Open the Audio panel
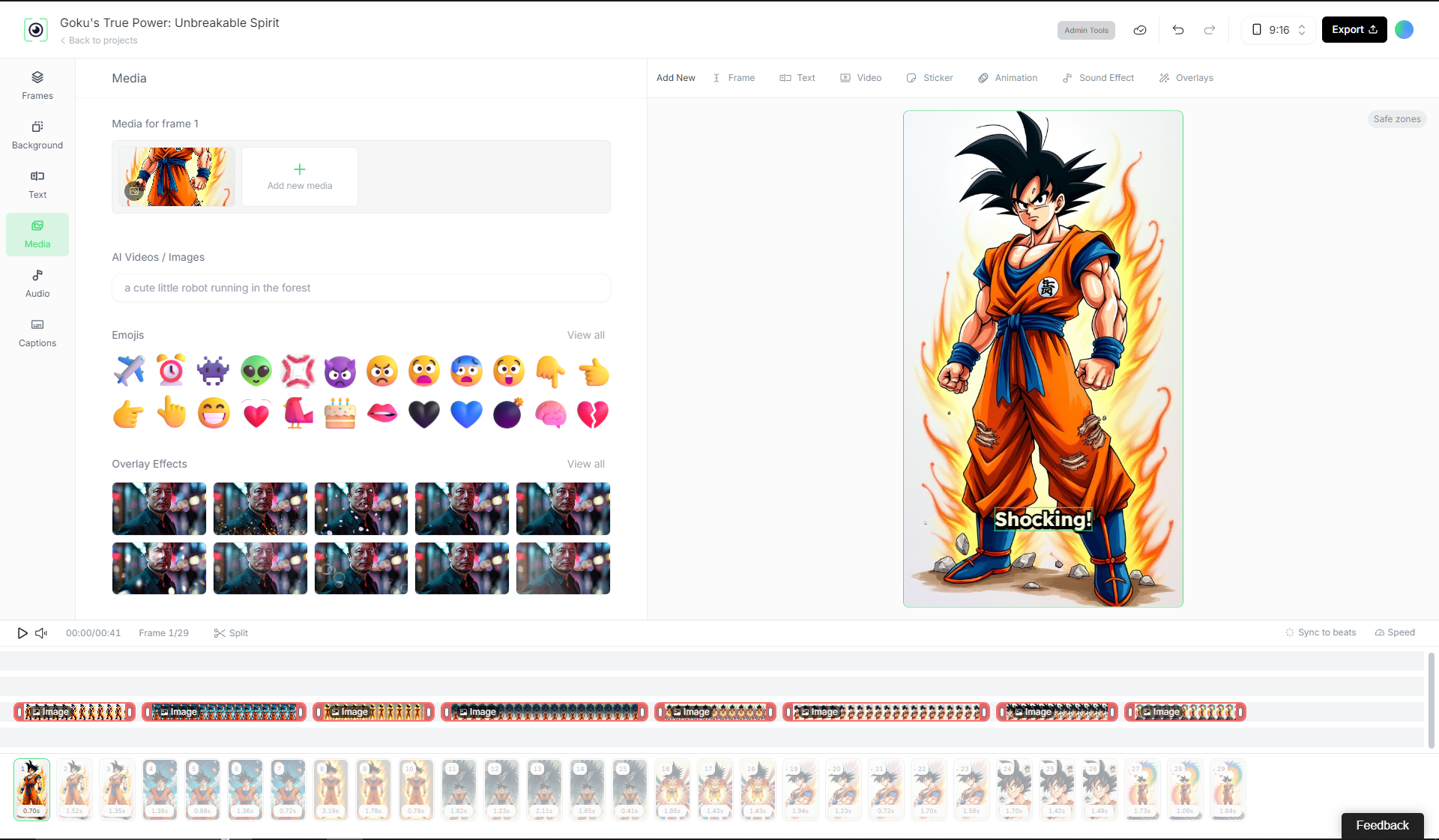Image resolution: width=1439 pixels, height=840 pixels. point(37,282)
